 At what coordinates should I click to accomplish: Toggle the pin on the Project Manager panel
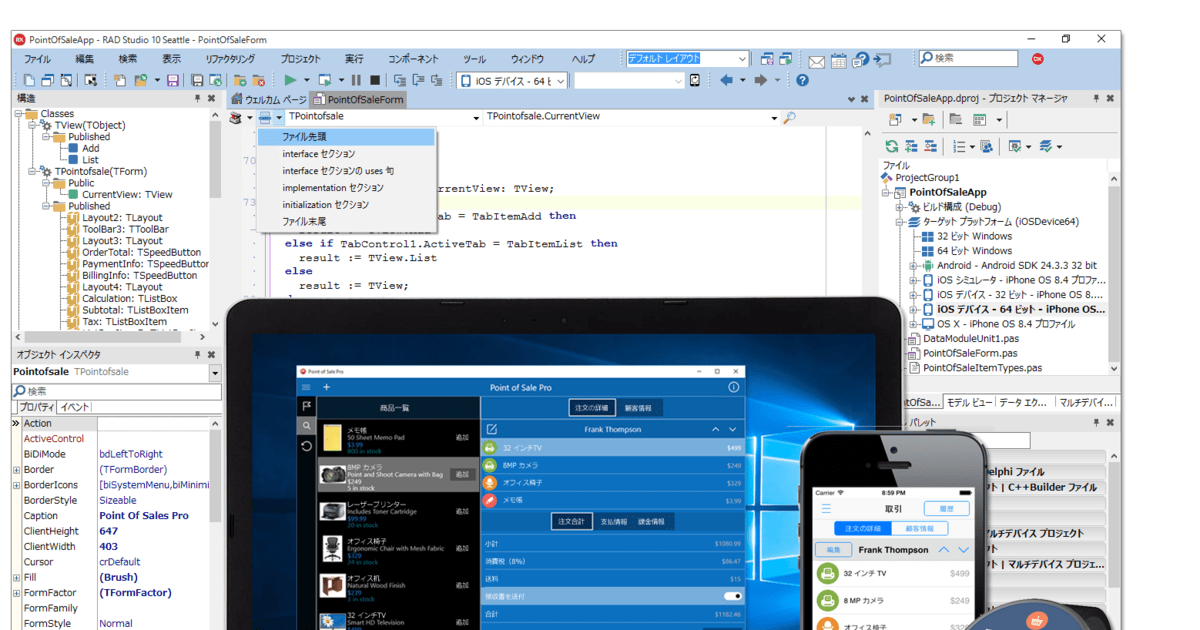click(x=1095, y=99)
